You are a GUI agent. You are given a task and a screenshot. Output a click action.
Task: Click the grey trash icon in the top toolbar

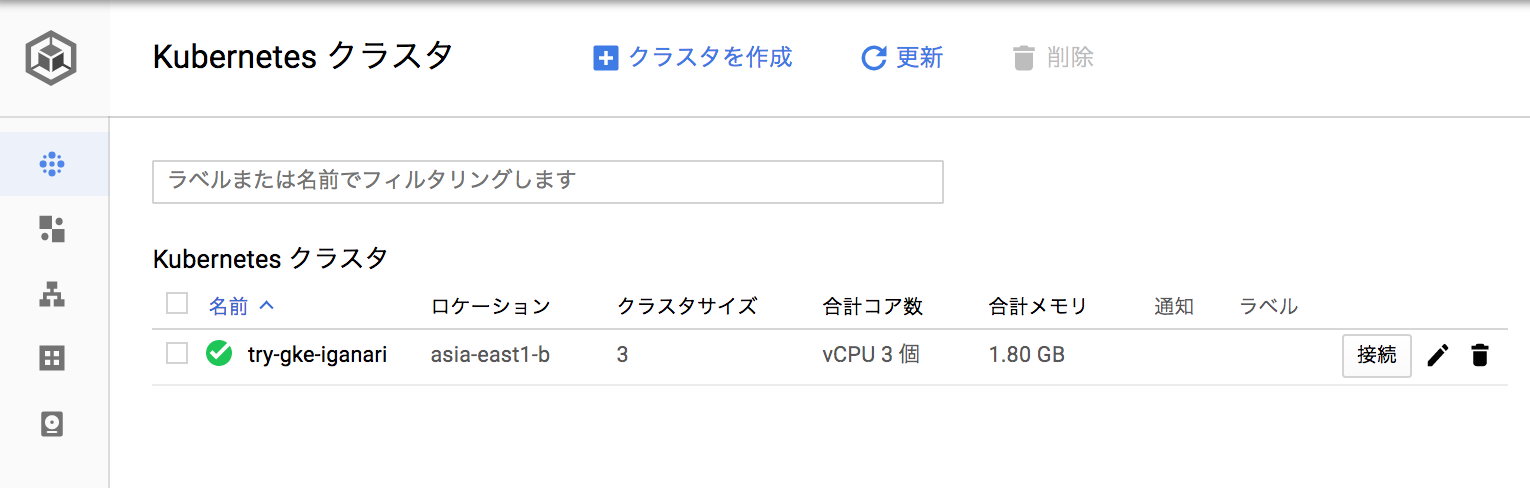pos(1024,58)
